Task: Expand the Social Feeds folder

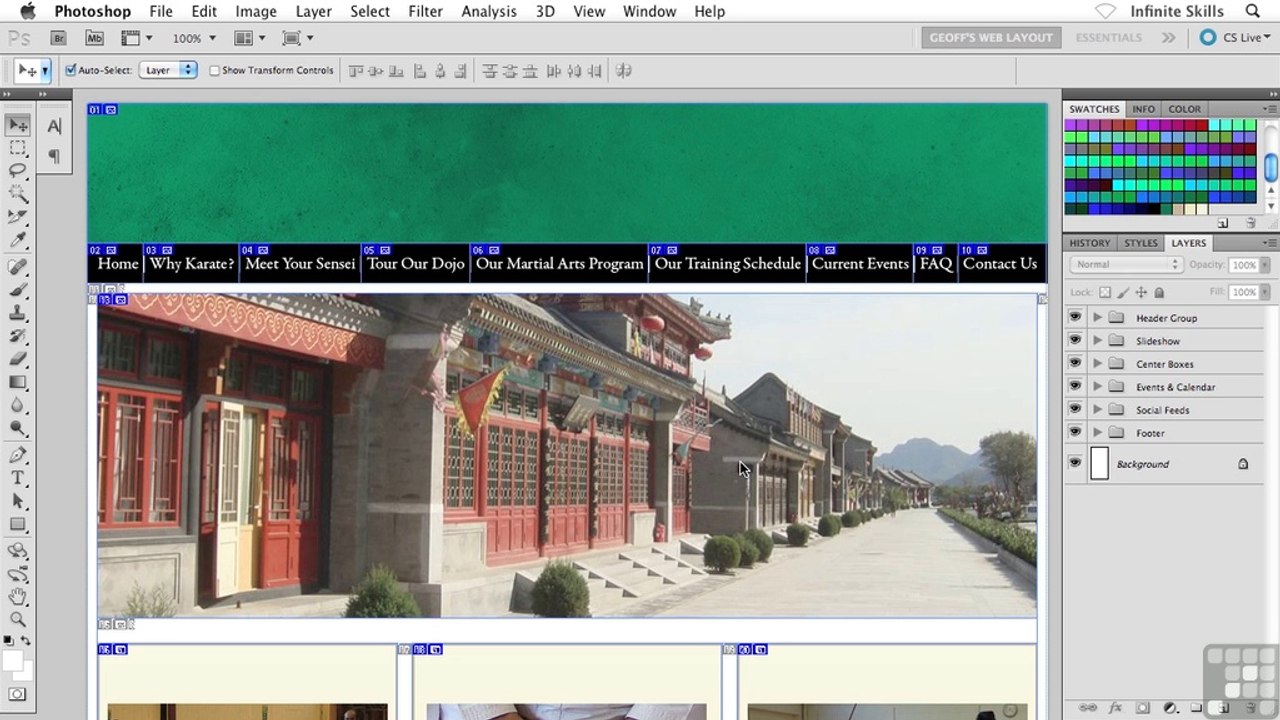Action: click(1098, 410)
